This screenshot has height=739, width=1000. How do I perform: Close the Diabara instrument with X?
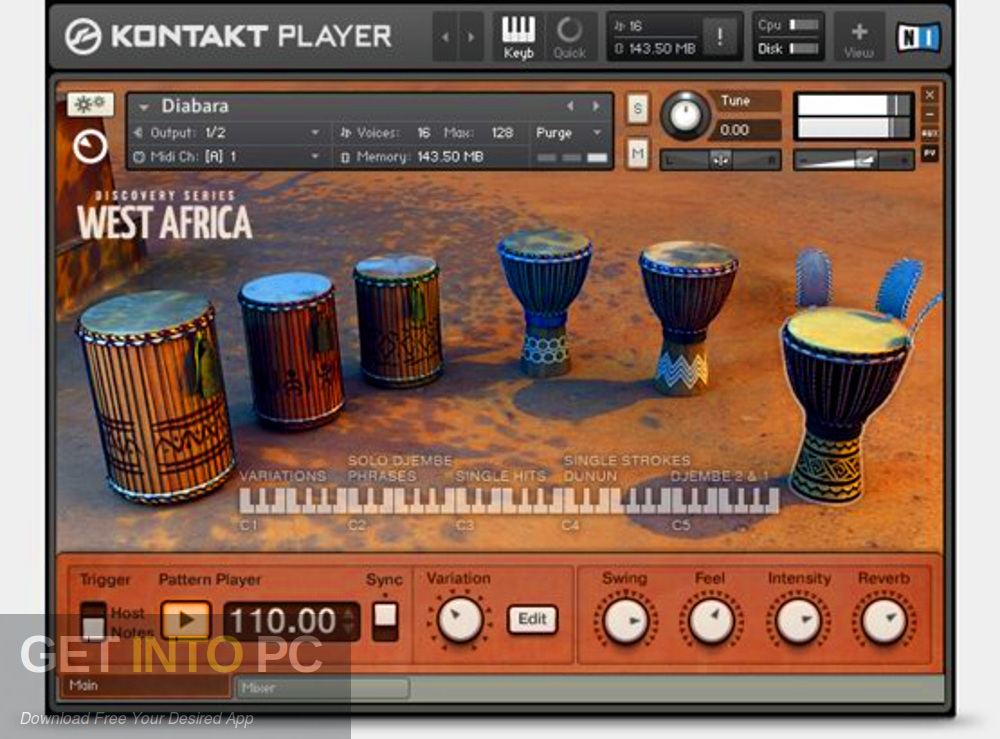coord(930,95)
